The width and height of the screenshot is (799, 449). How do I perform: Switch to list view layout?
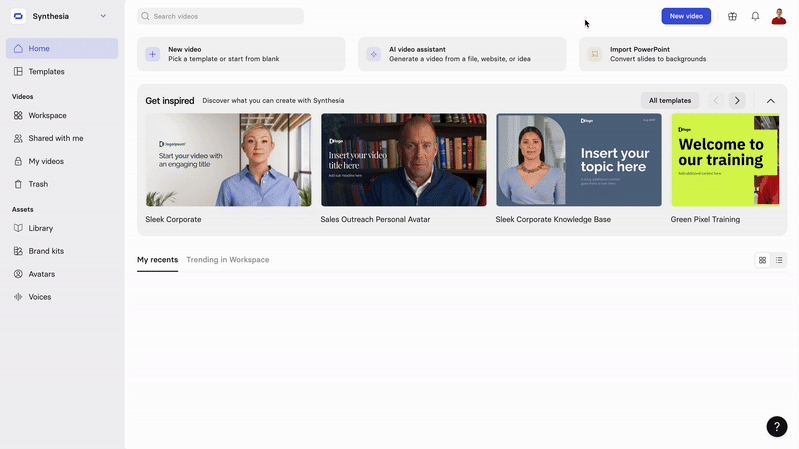pyautogui.click(x=779, y=260)
